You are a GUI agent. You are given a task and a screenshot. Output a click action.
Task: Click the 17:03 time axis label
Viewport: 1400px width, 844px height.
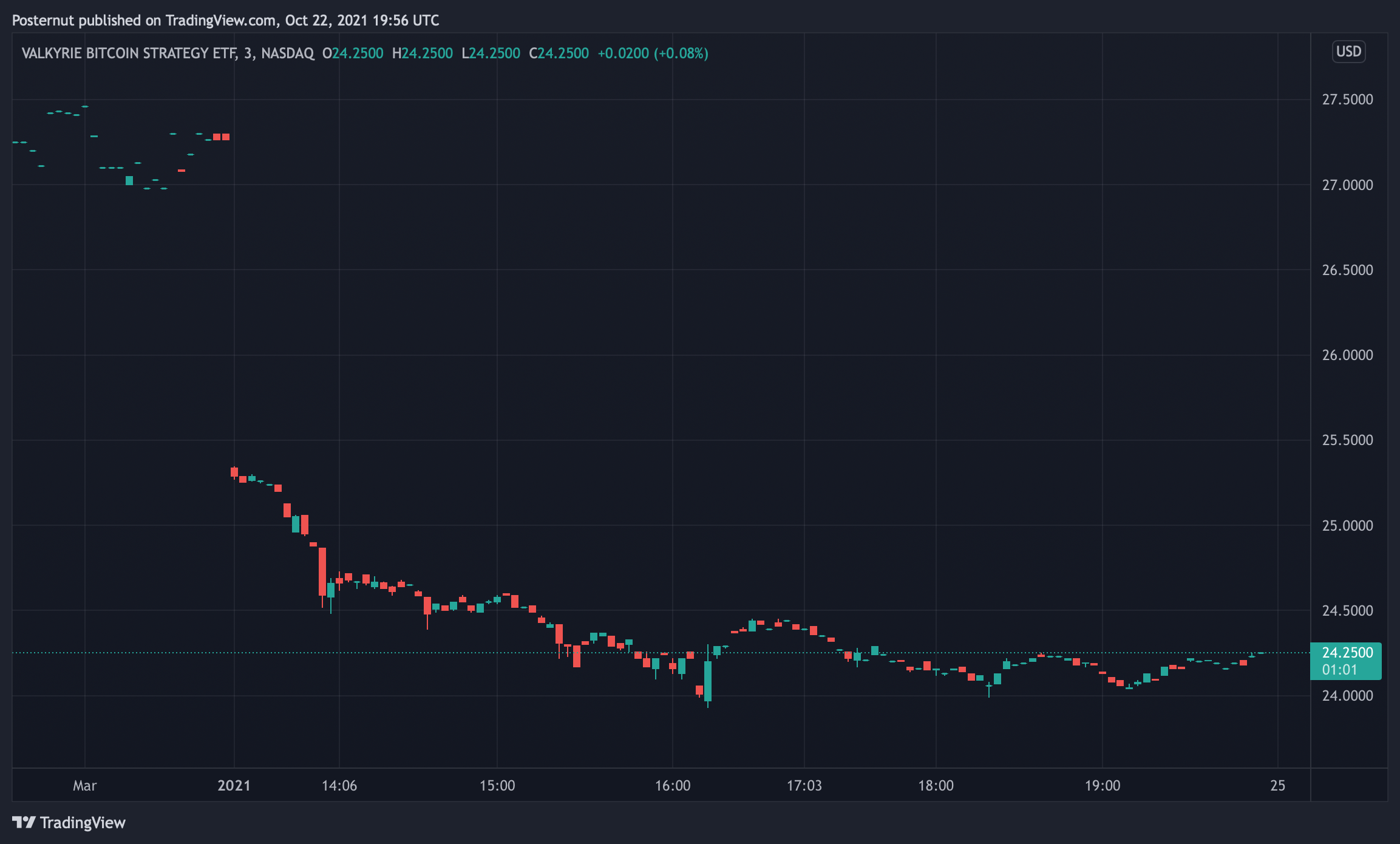tap(804, 786)
